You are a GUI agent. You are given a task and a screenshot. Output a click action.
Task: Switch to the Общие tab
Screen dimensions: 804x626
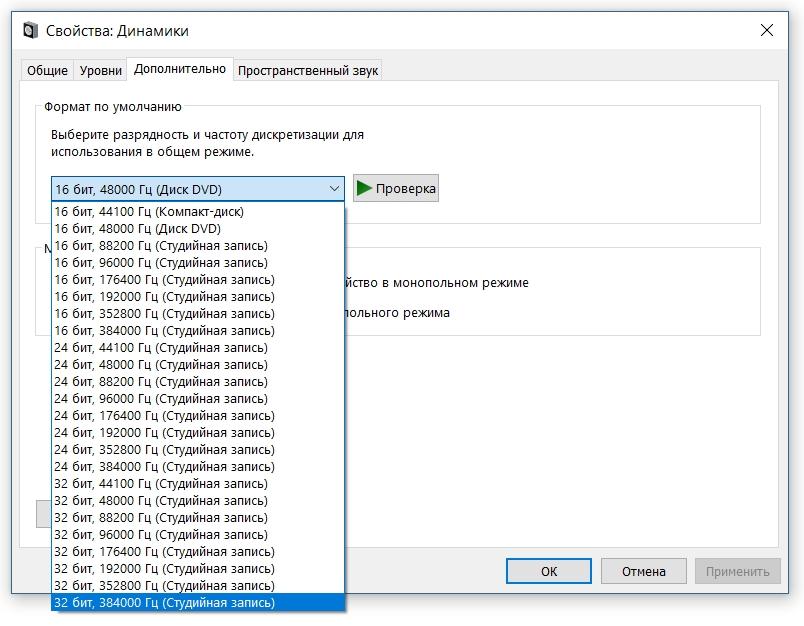tap(47, 70)
